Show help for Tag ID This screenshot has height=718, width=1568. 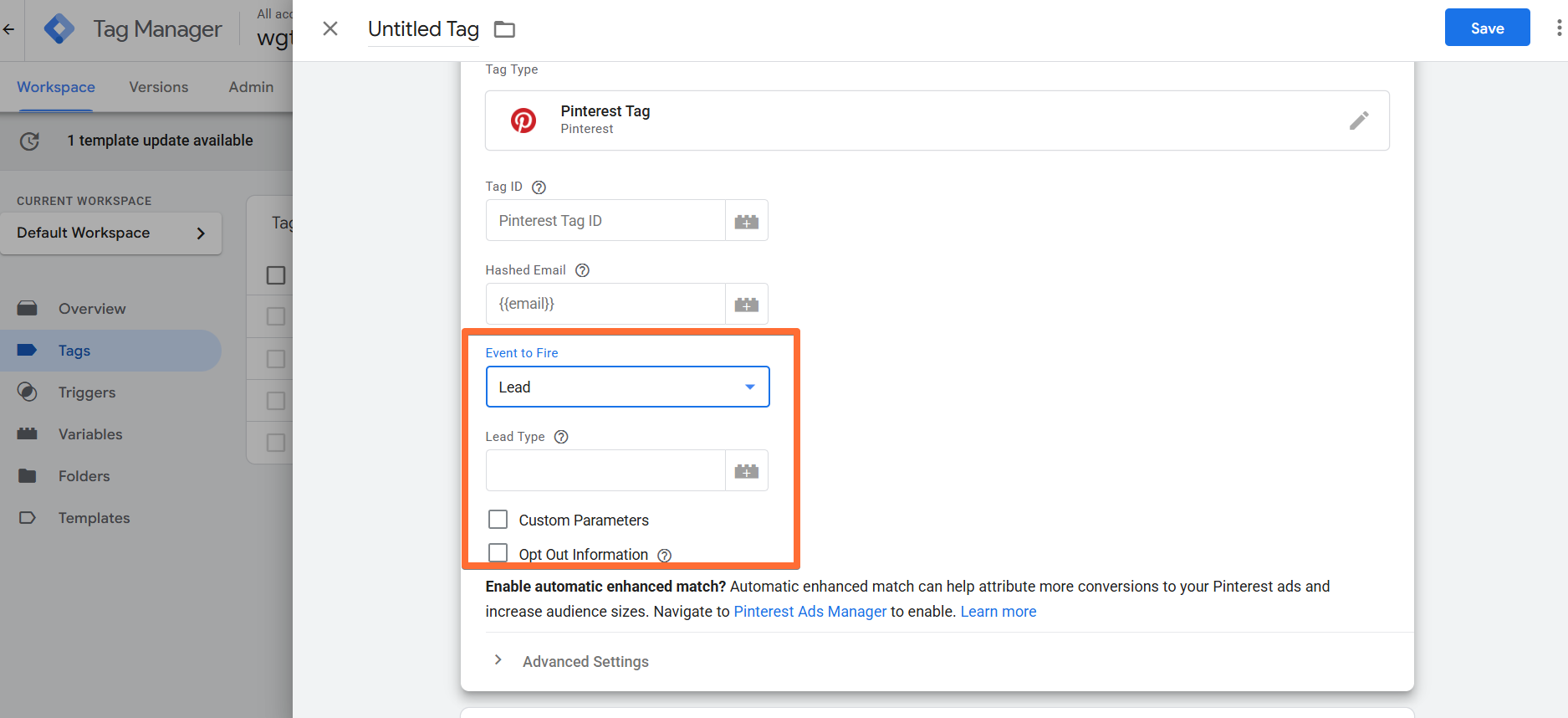click(539, 187)
